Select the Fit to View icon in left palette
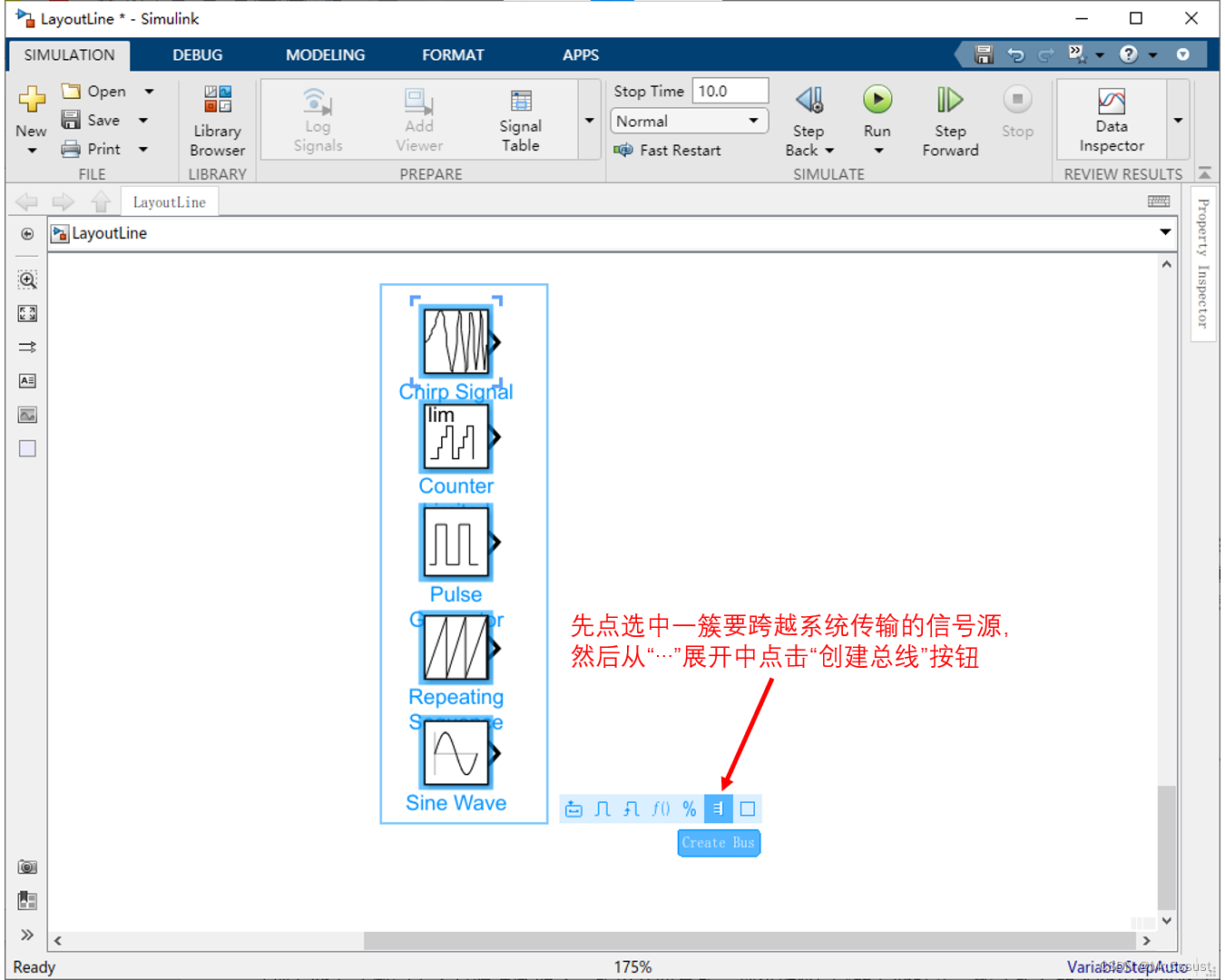Image resolution: width=1225 pixels, height=980 pixels. tap(27, 313)
